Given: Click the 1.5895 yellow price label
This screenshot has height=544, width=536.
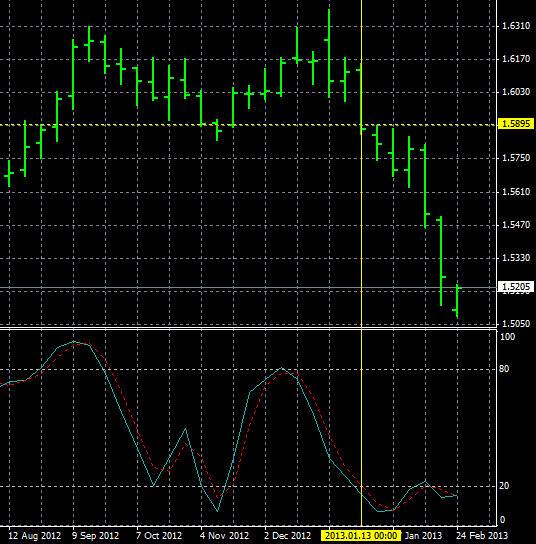Looking at the screenshot, I should pyautogui.click(x=516, y=124).
